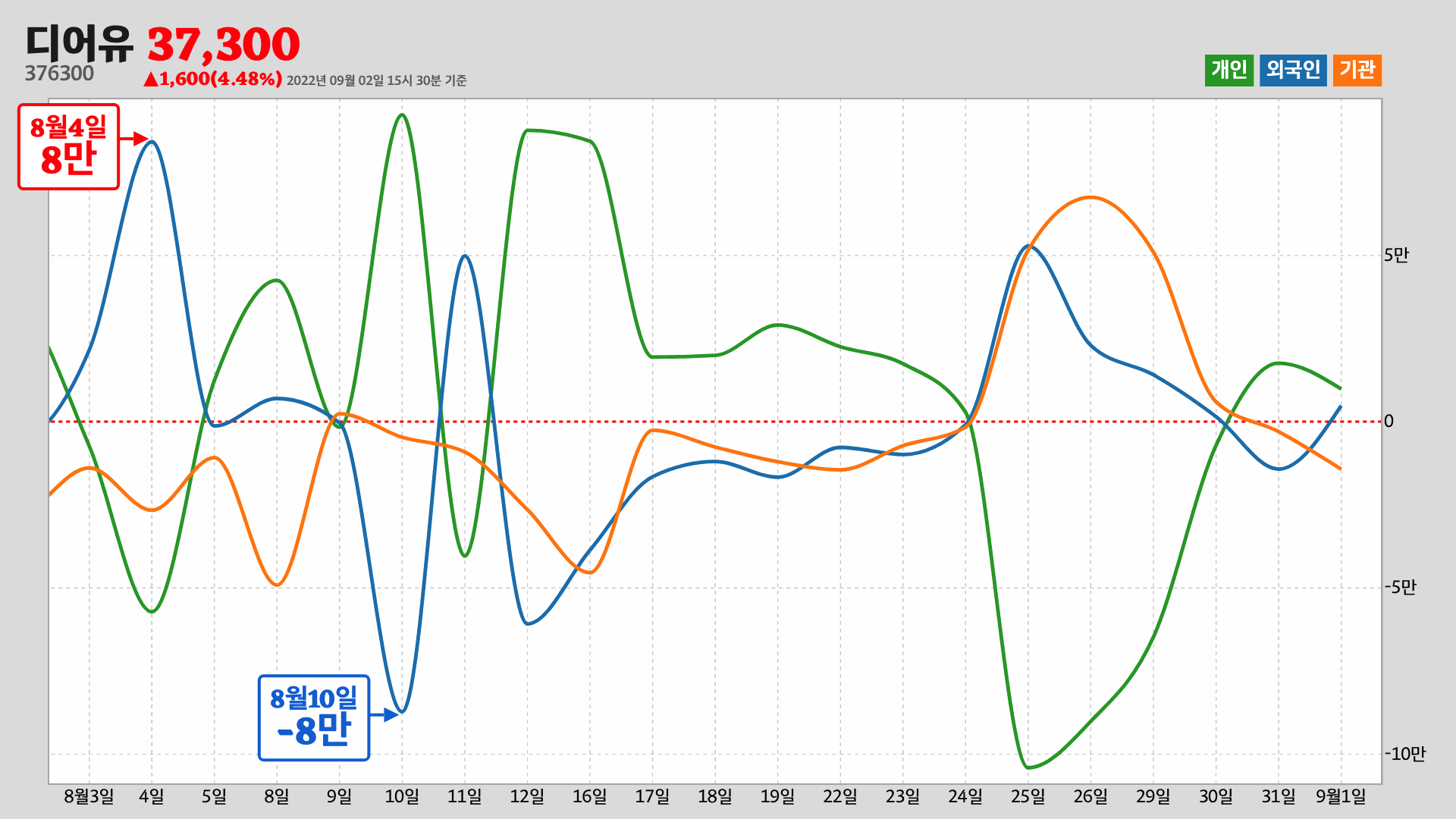The width and height of the screenshot is (1456, 819).
Task: Click the 17일 x-axis label
Action: [x=652, y=796]
